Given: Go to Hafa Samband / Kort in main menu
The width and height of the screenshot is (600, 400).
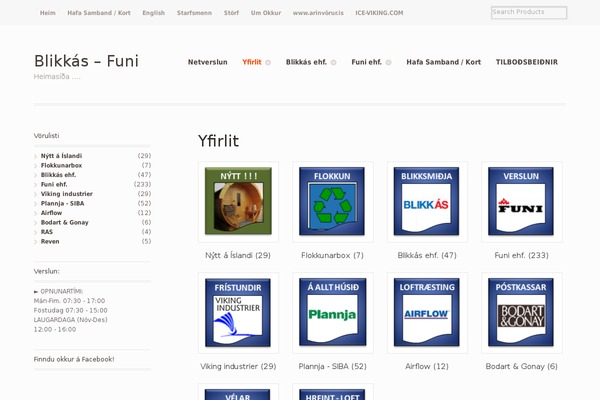Looking at the screenshot, I should (x=443, y=62).
